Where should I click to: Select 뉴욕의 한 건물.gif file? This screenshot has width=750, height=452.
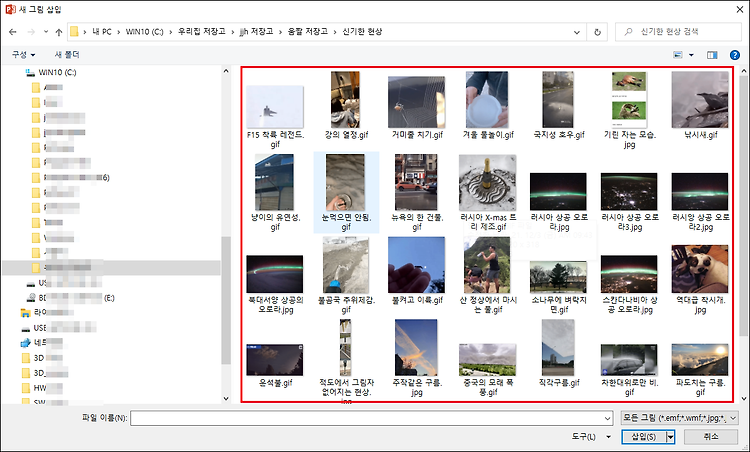(x=417, y=193)
